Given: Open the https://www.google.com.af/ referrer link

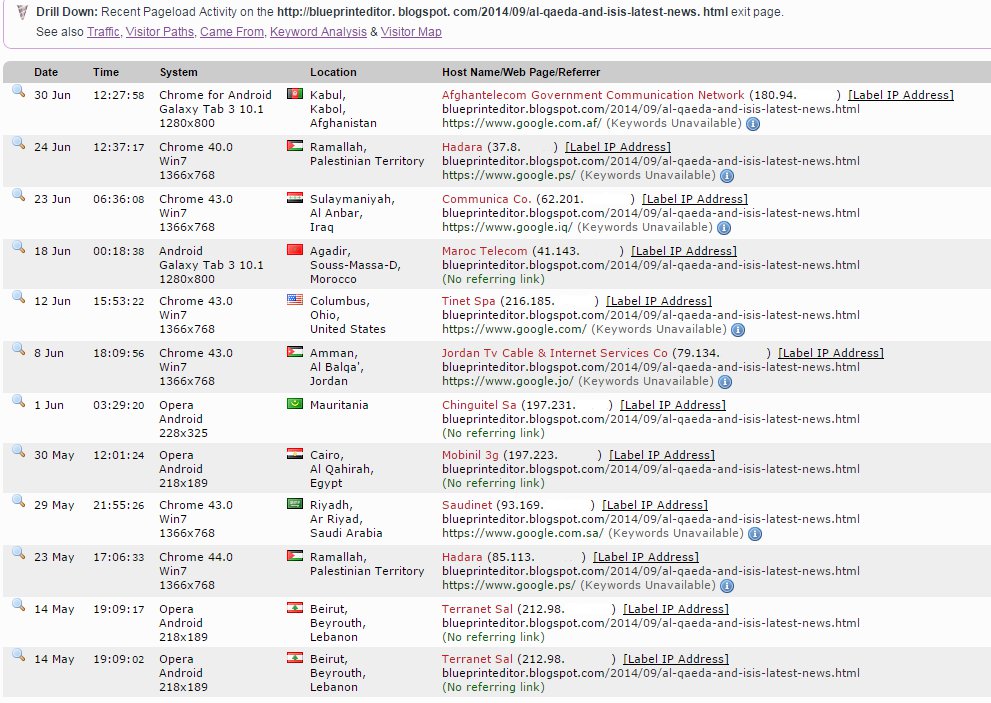Looking at the screenshot, I should coord(521,123).
